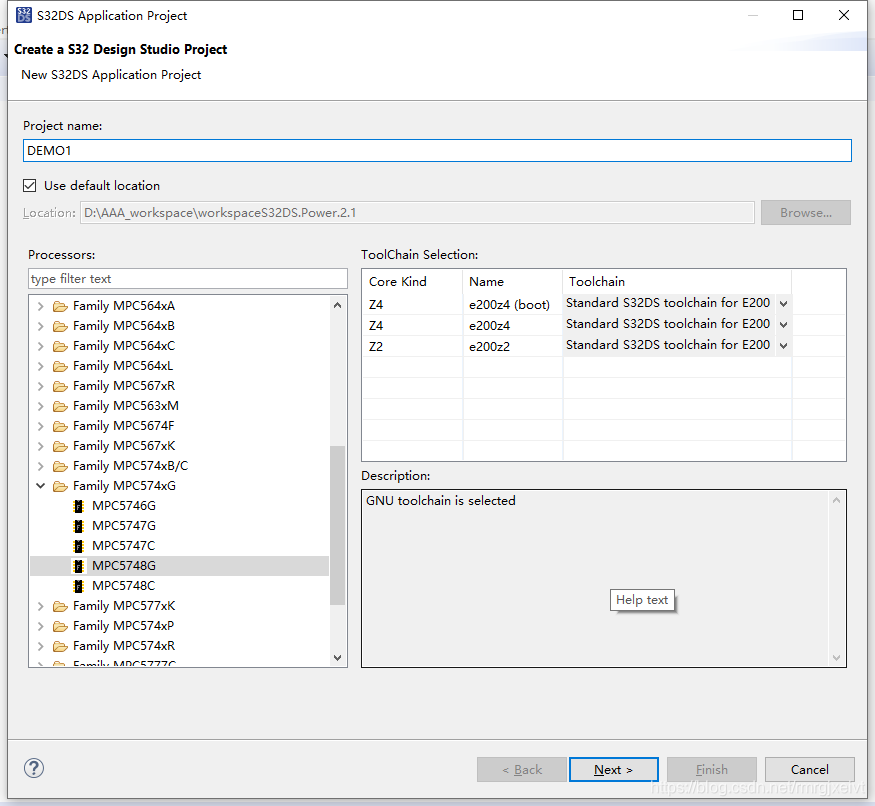Click the Family MPC577xK folder icon
875x806 pixels.
tap(60, 607)
